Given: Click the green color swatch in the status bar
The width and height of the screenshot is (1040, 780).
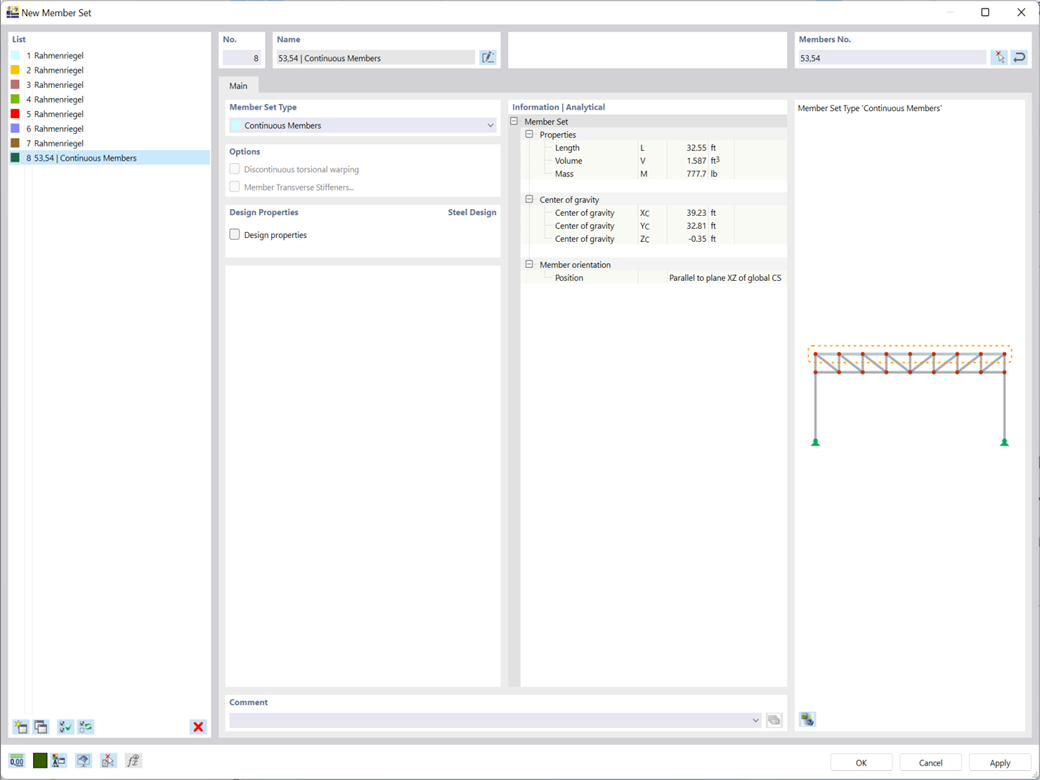Looking at the screenshot, I should pyautogui.click(x=38, y=761).
